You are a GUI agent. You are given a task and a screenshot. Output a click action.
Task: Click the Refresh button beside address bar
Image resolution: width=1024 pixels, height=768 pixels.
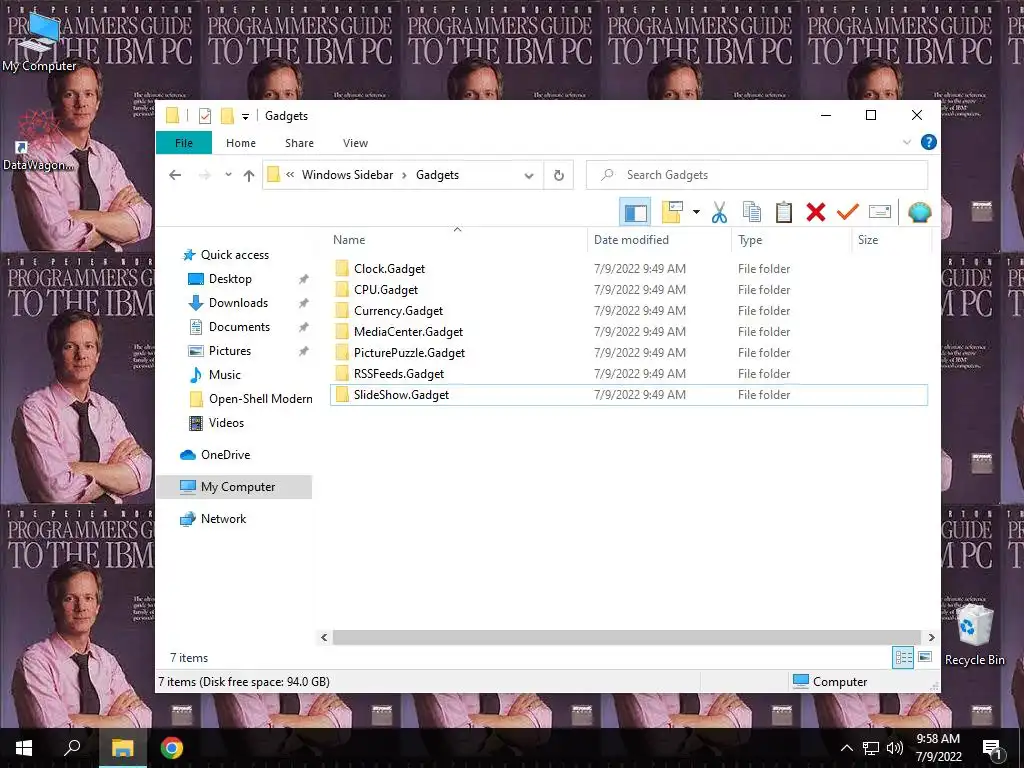click(x=558, y=175)
